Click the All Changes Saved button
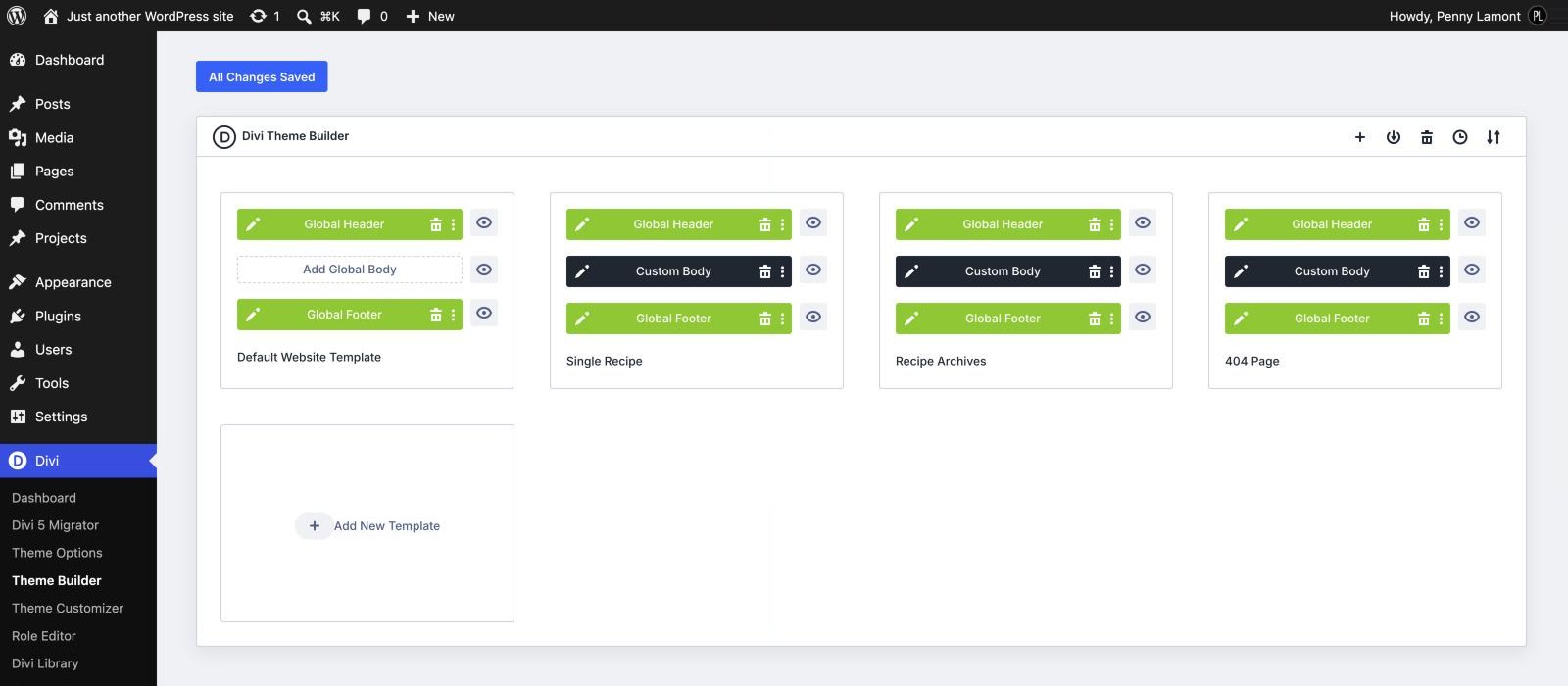Image resolution: width=1568 pixels, height=686 pixels. 262,76
